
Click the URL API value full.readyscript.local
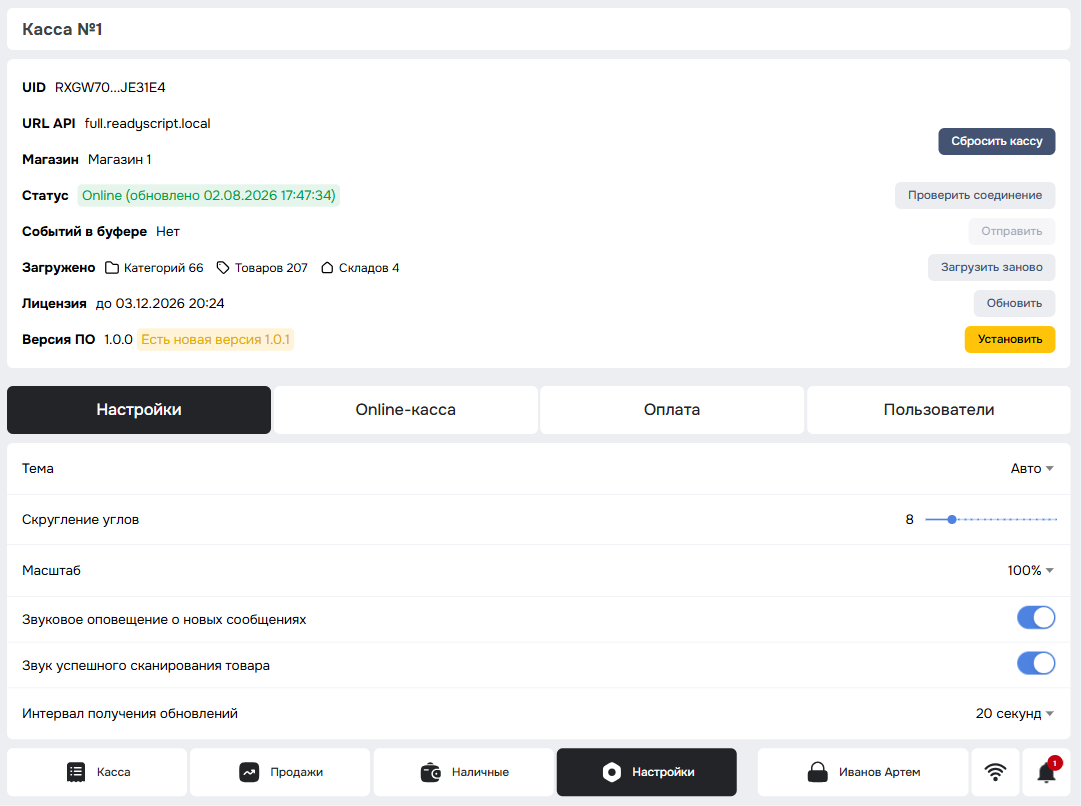(x=148, y=123)
